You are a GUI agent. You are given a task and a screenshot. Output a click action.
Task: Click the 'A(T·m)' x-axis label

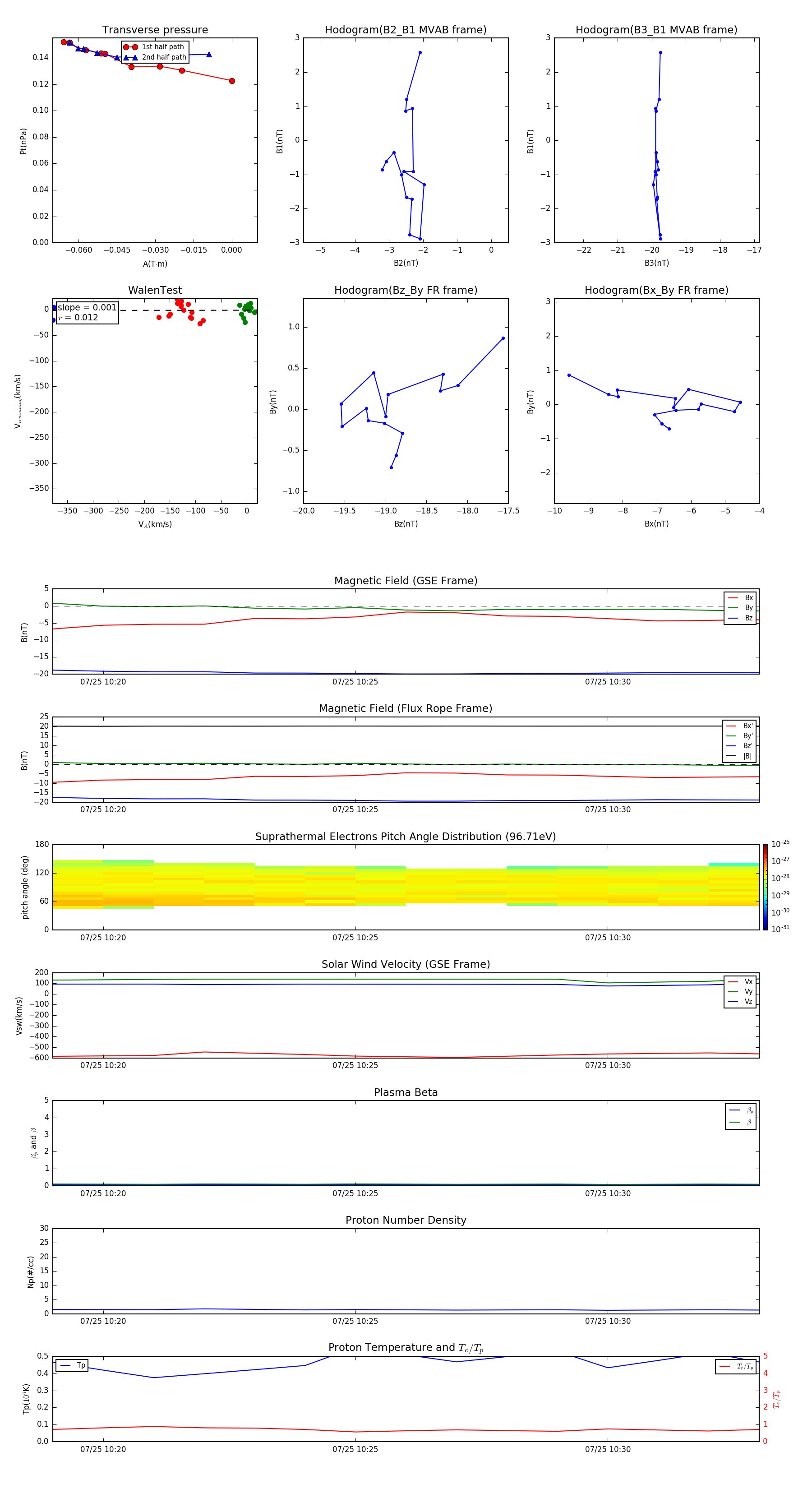click(155, 264)
